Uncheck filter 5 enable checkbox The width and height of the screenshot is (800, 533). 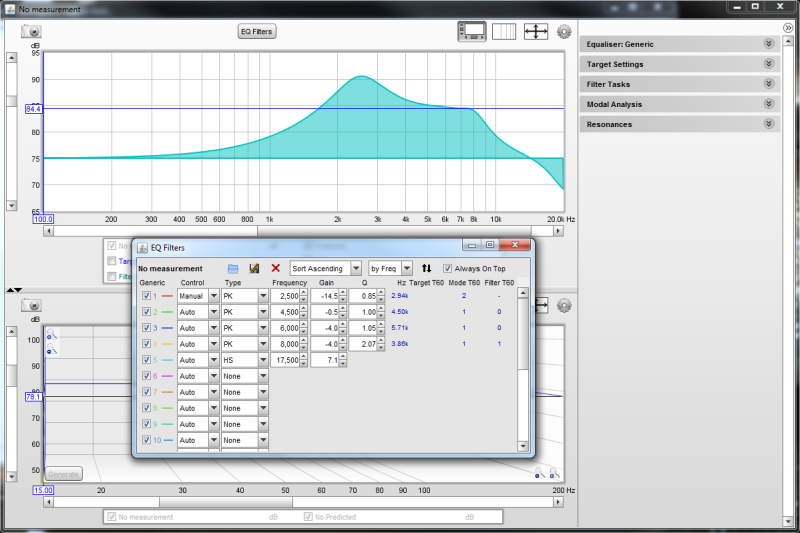pyautogui.click(x=147, y=360)
